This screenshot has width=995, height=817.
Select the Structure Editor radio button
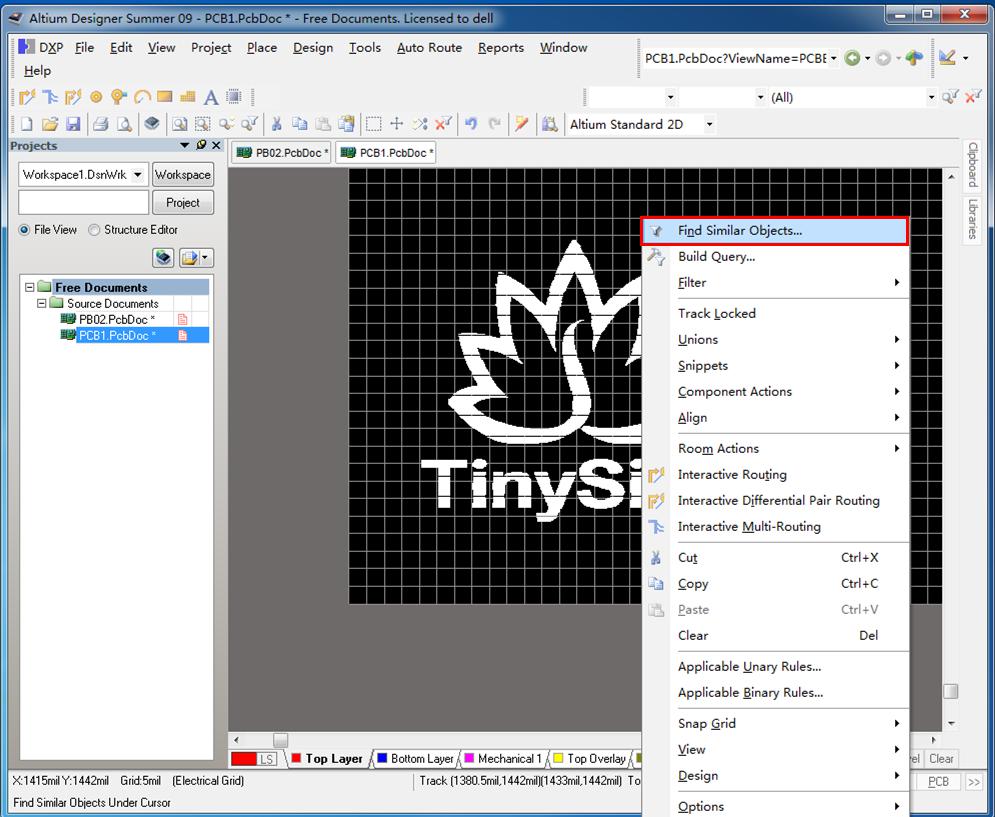coord(95,230)
